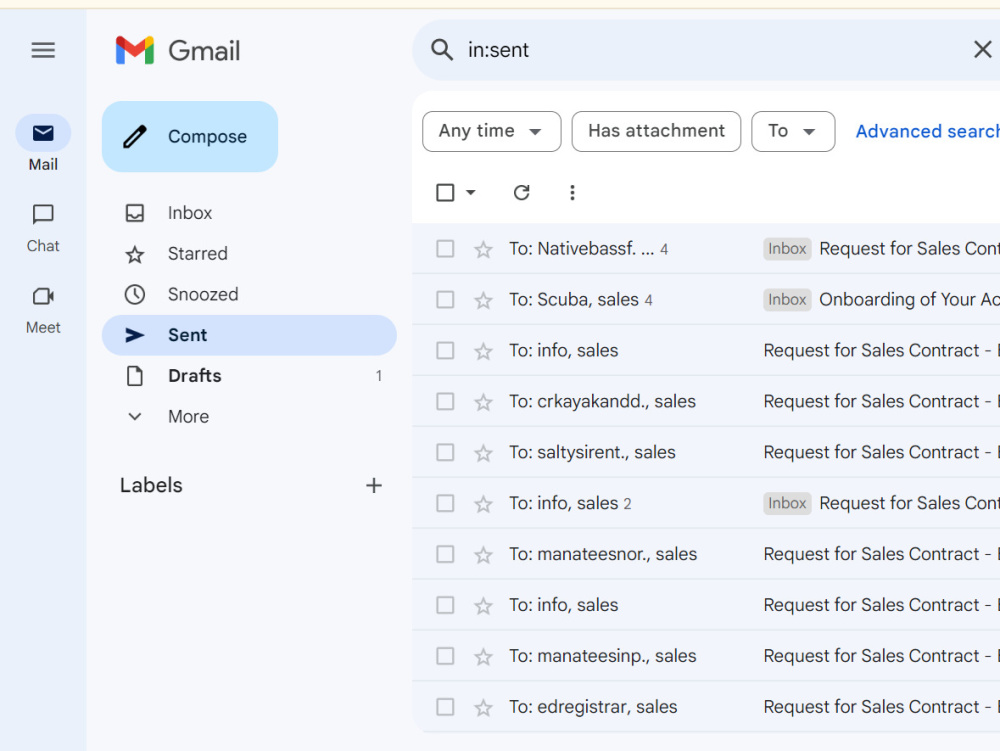
Task: Star the info, sales 2 email
Action: [x=483, y=504]
